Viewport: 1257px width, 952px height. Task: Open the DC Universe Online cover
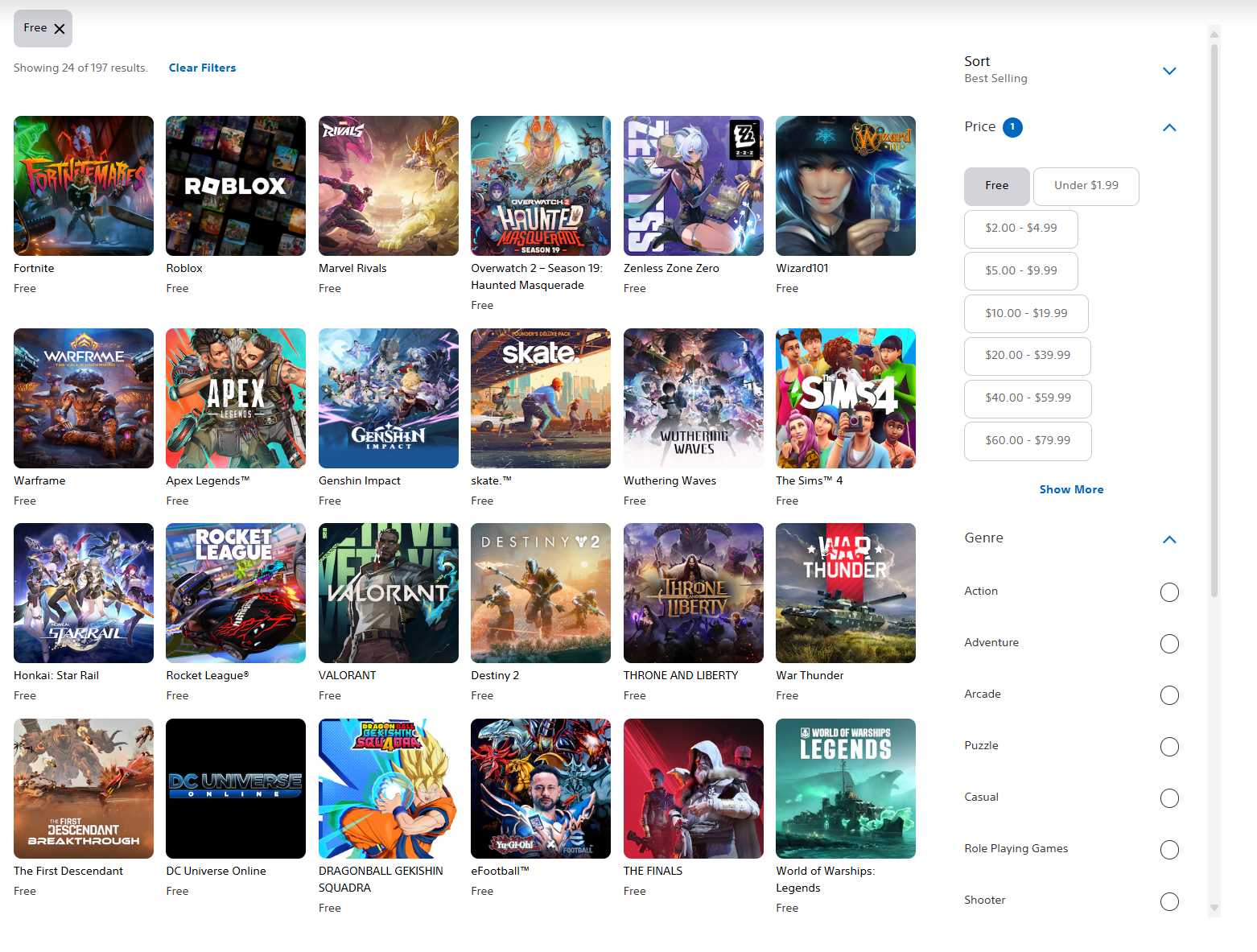coord(236,789)
